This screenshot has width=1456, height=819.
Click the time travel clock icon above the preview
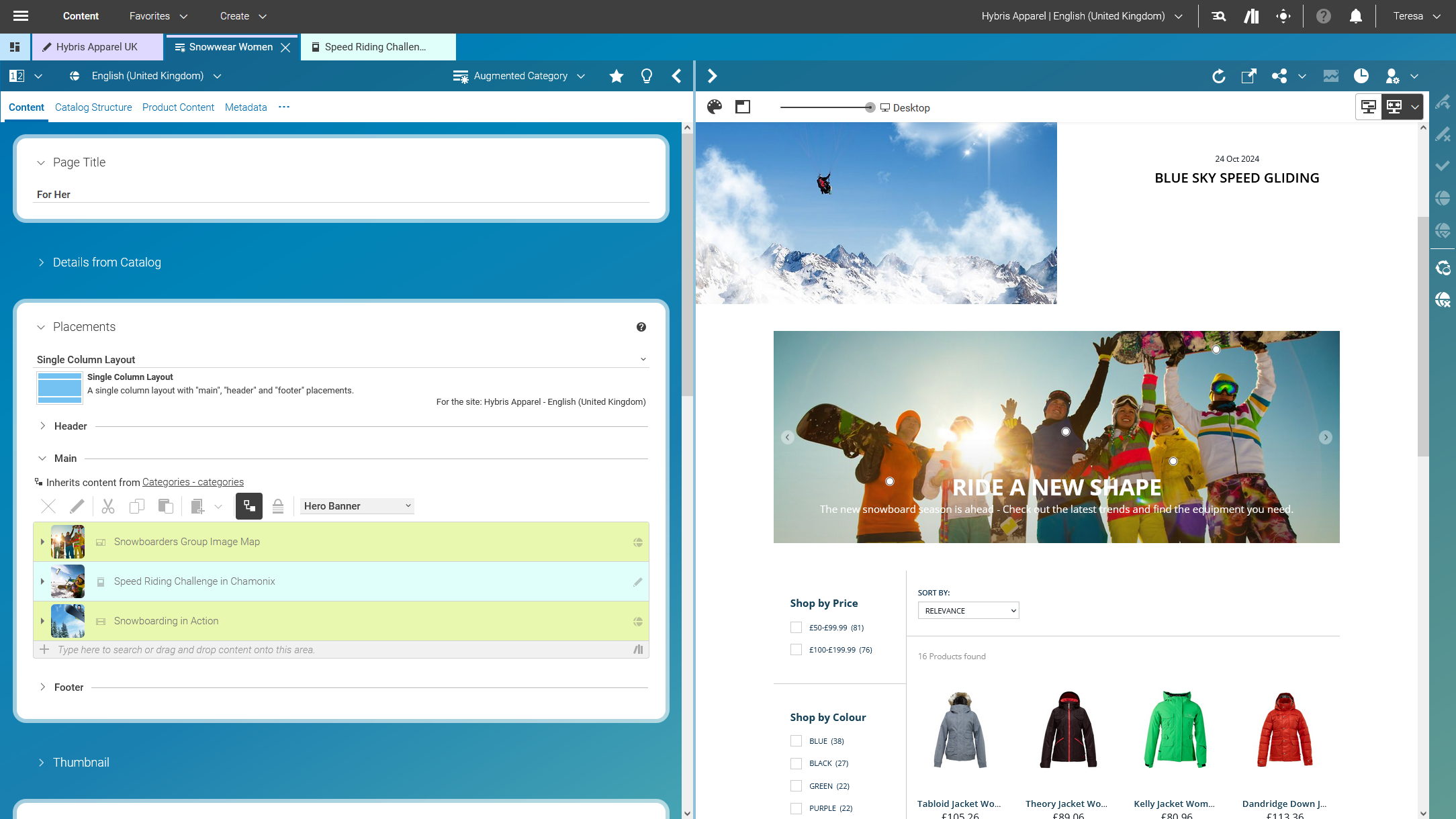(x=1361, y=76)
